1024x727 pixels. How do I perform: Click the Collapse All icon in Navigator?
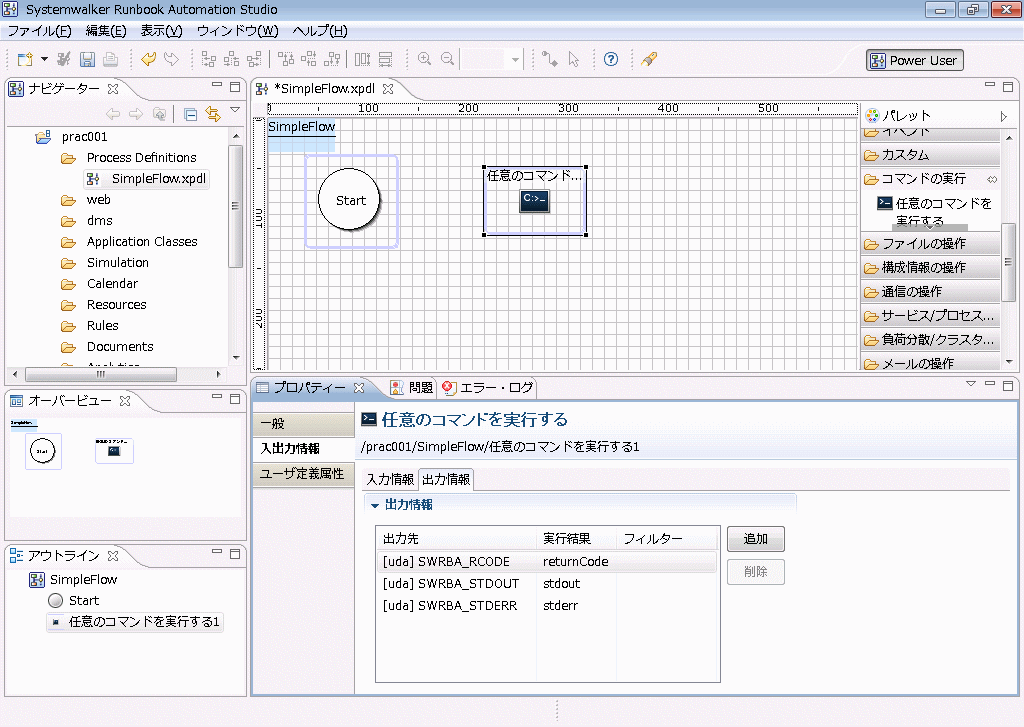(x=191, y=114)
